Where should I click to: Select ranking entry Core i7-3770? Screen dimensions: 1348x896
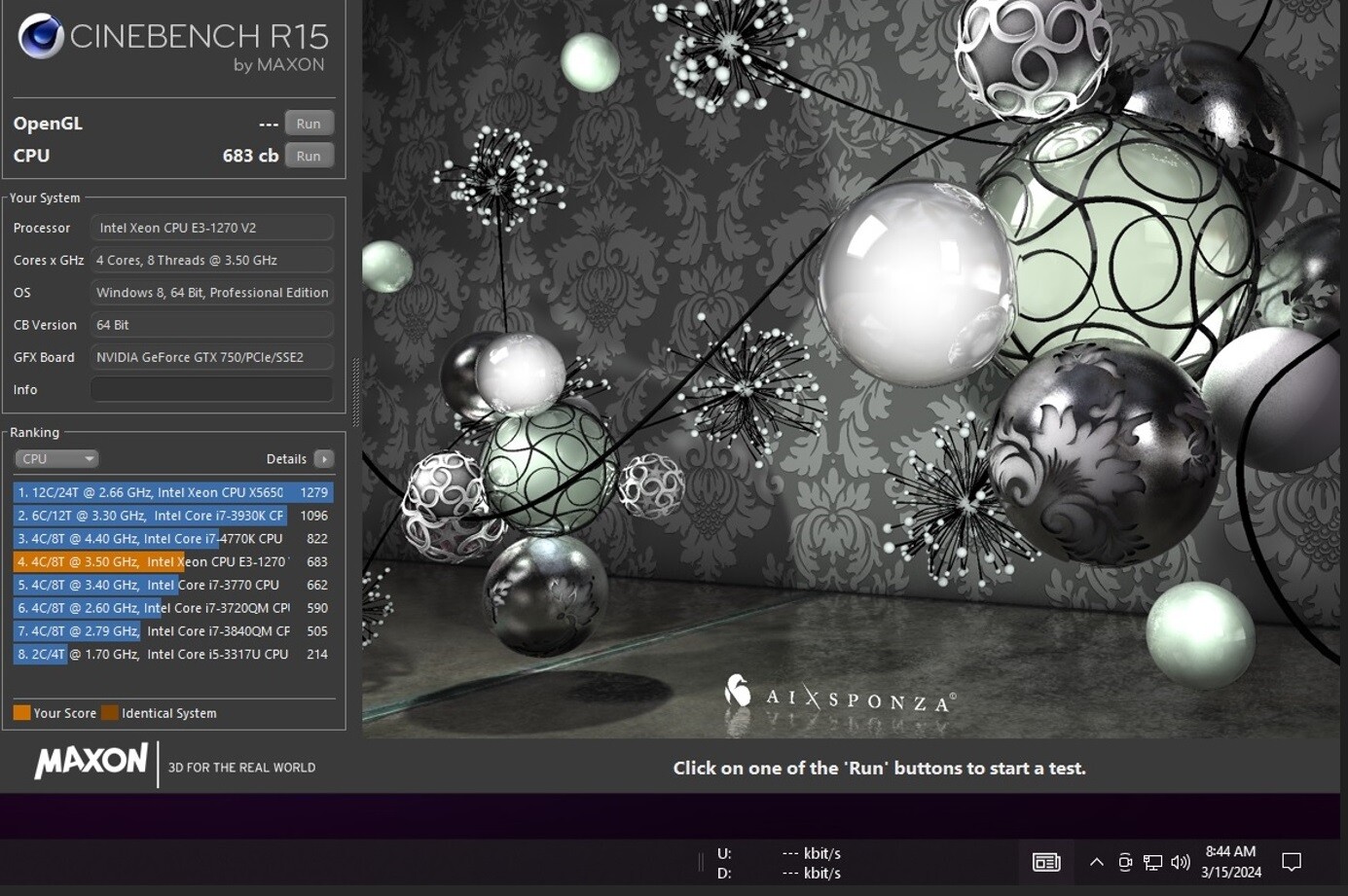[173, 585]
